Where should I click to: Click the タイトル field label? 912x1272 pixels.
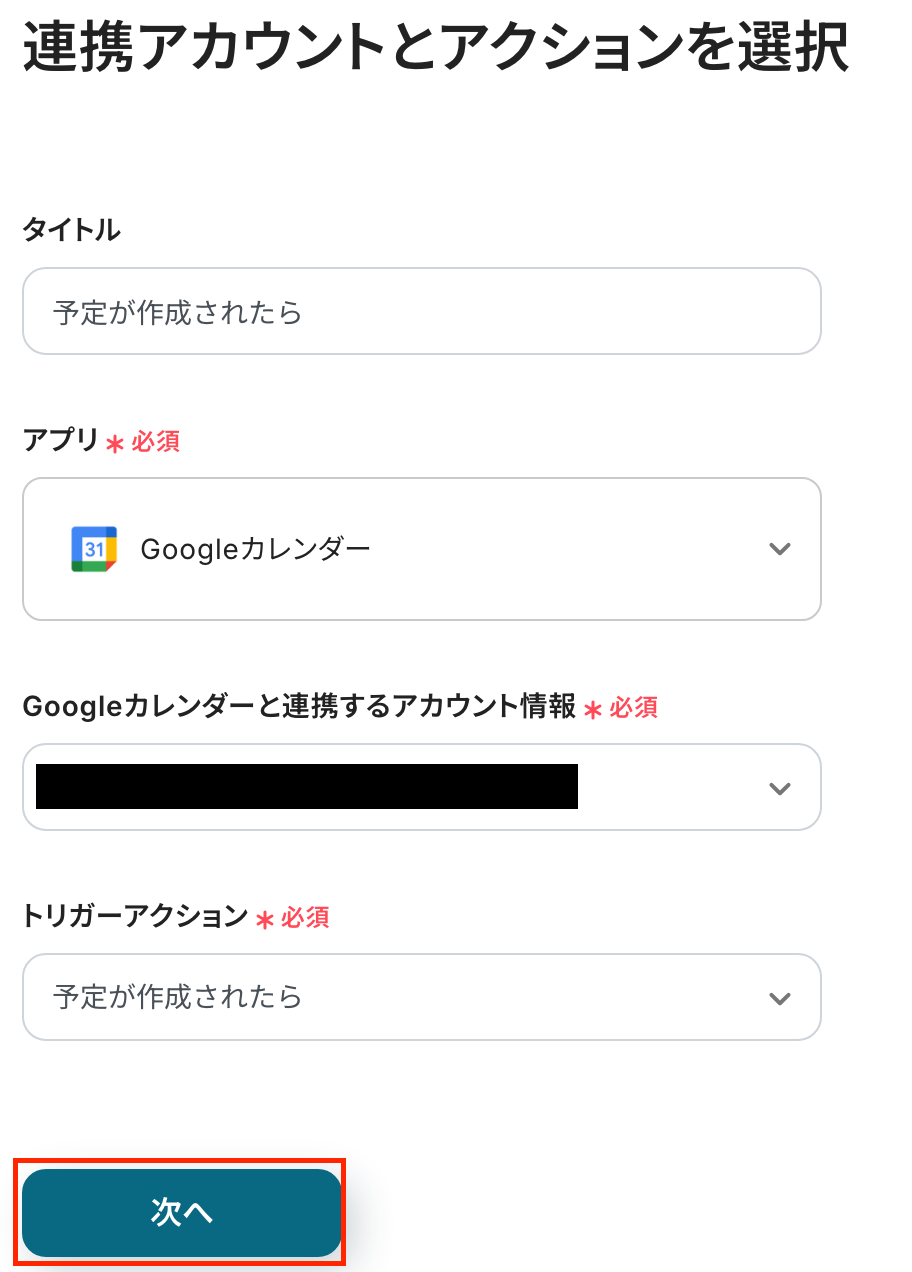point(71,230)
